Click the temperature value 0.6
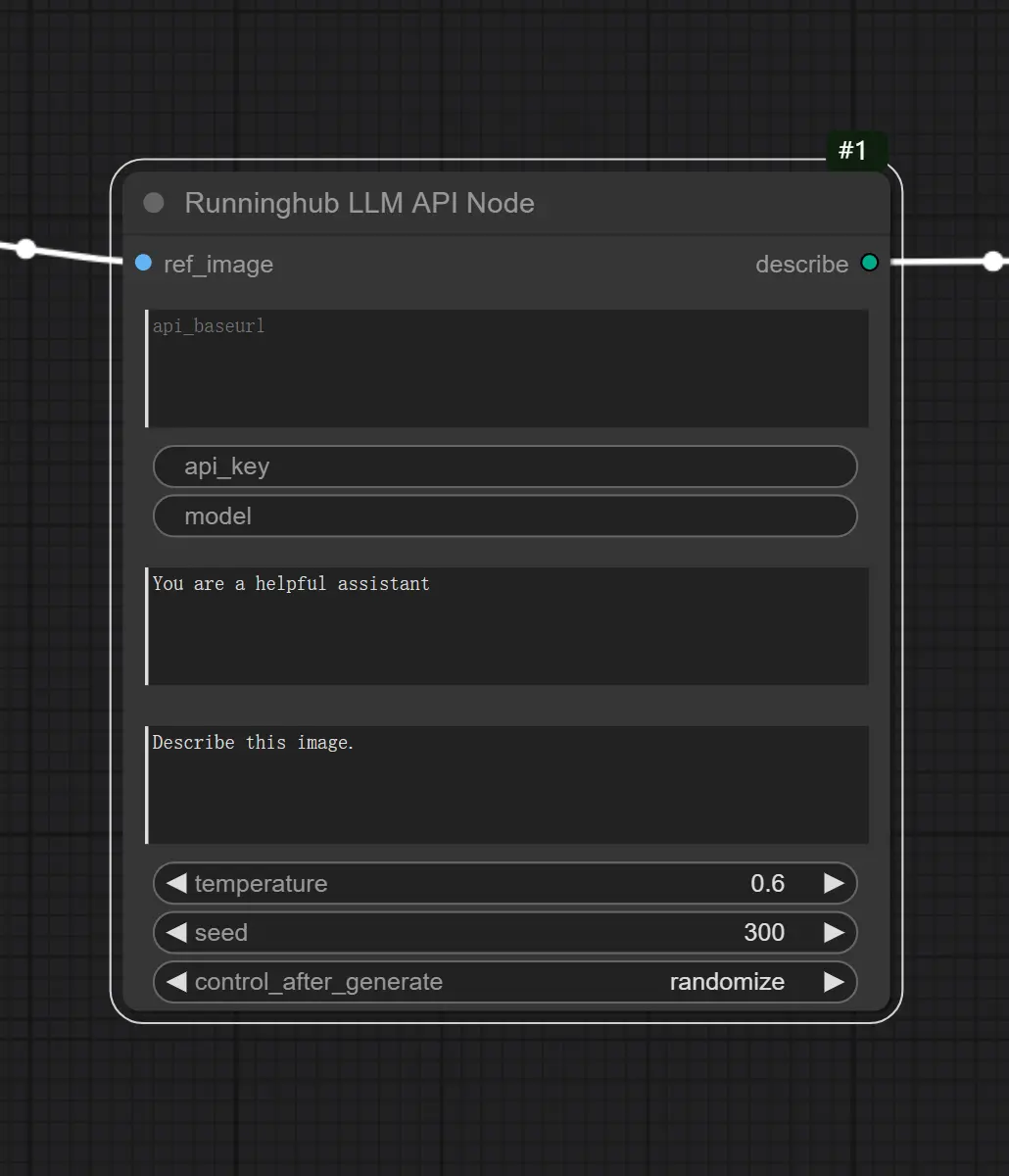This screenshot has width=1009, height=1176. point(768,883)
